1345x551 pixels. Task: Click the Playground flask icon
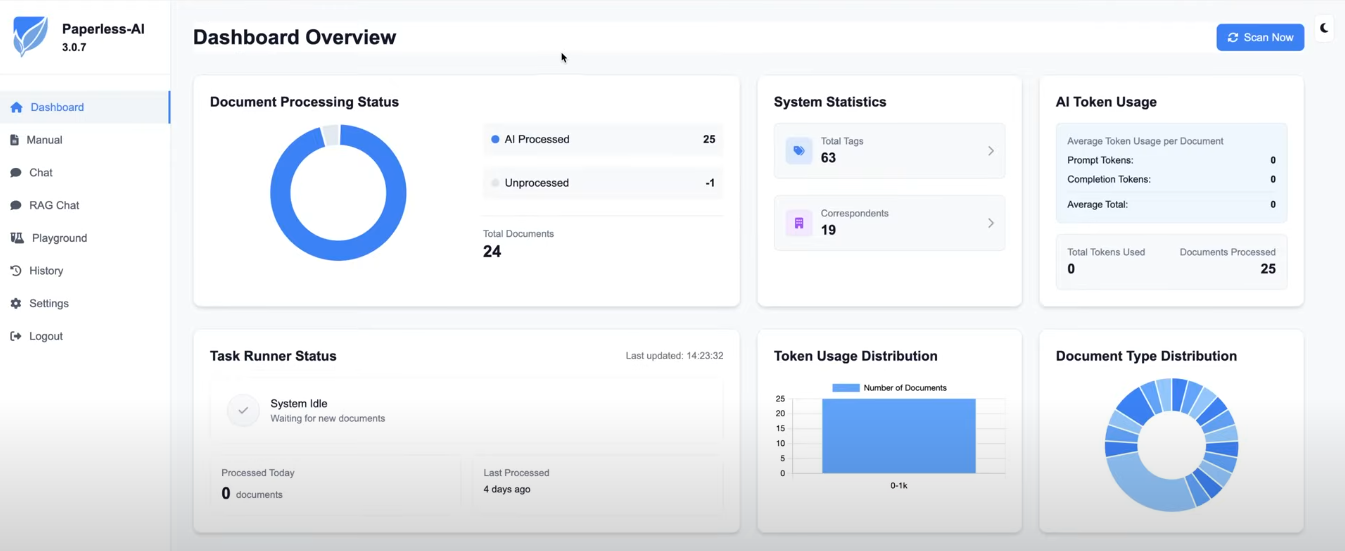[17, 238]
